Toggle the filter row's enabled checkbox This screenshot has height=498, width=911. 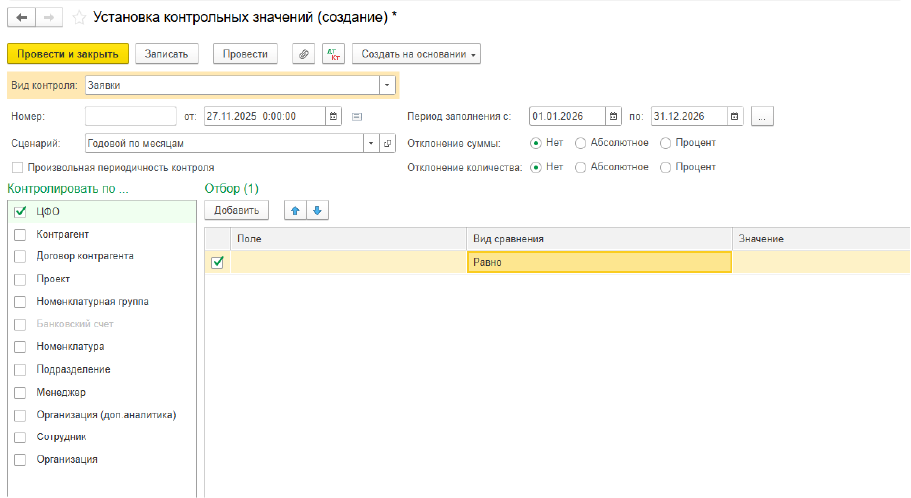tap(217, 262)
